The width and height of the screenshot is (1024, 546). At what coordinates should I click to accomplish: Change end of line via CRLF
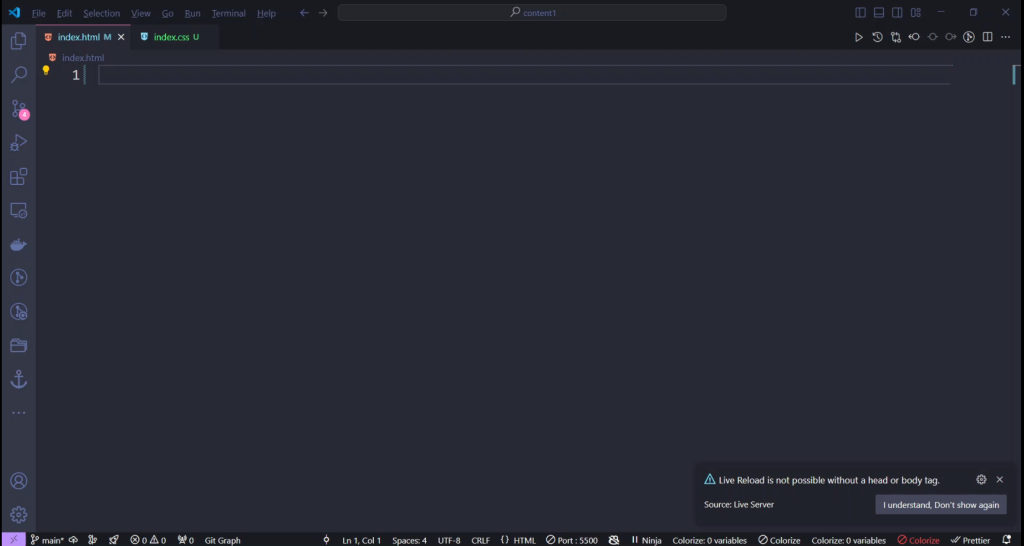(480, 540)
